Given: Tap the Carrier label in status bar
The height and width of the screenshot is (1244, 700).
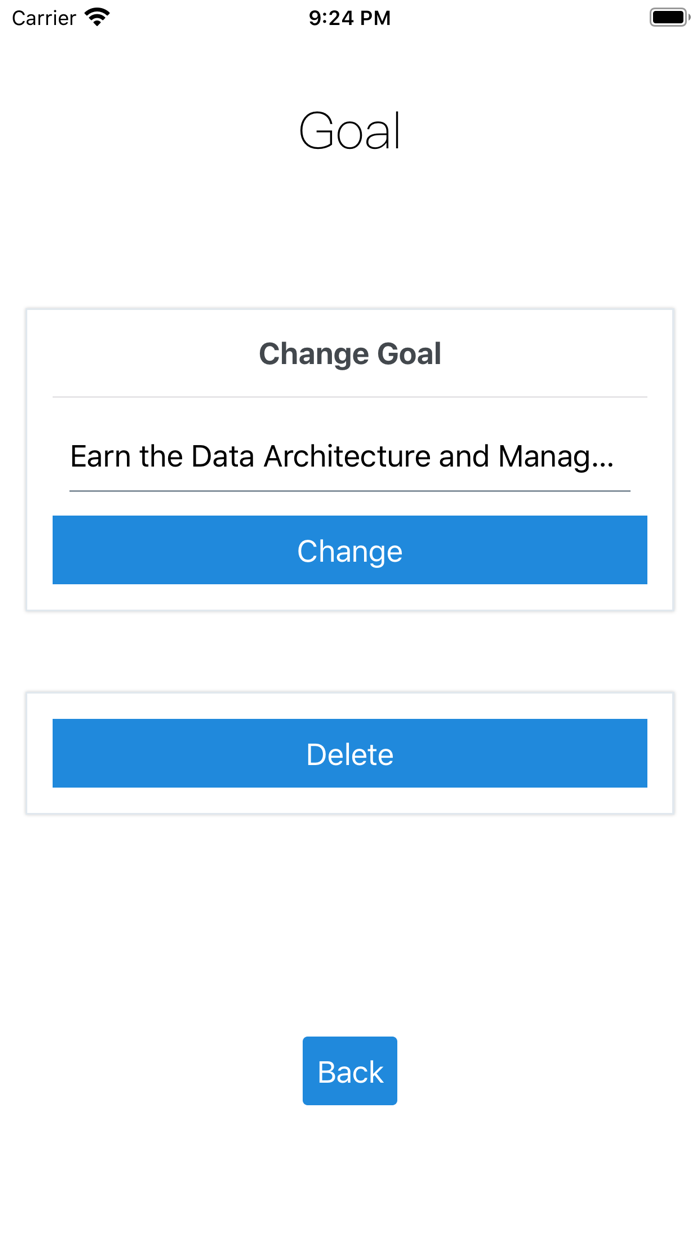Looking at the screenshot, I should 44,18.
